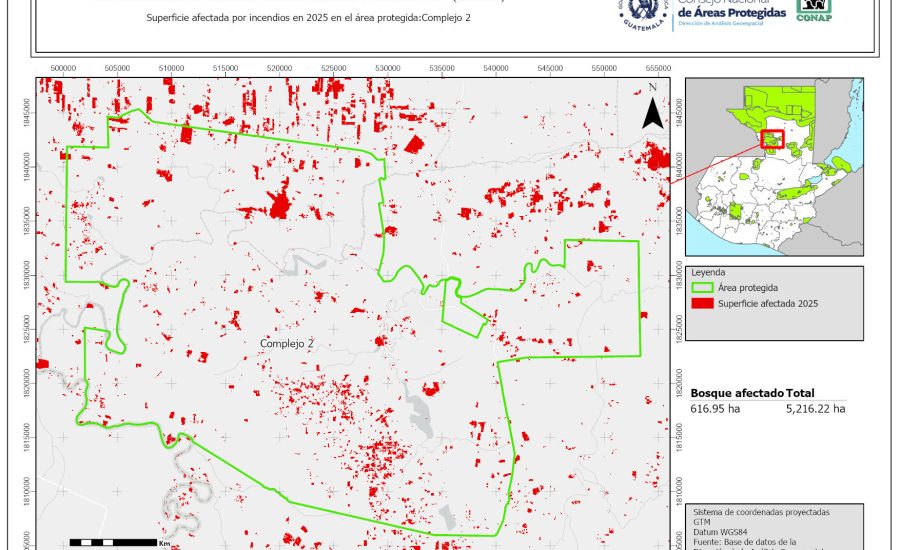This screenshot has height=550, width=900.
Task: Click the red locator box on the inset map
Action: [772, 140]
